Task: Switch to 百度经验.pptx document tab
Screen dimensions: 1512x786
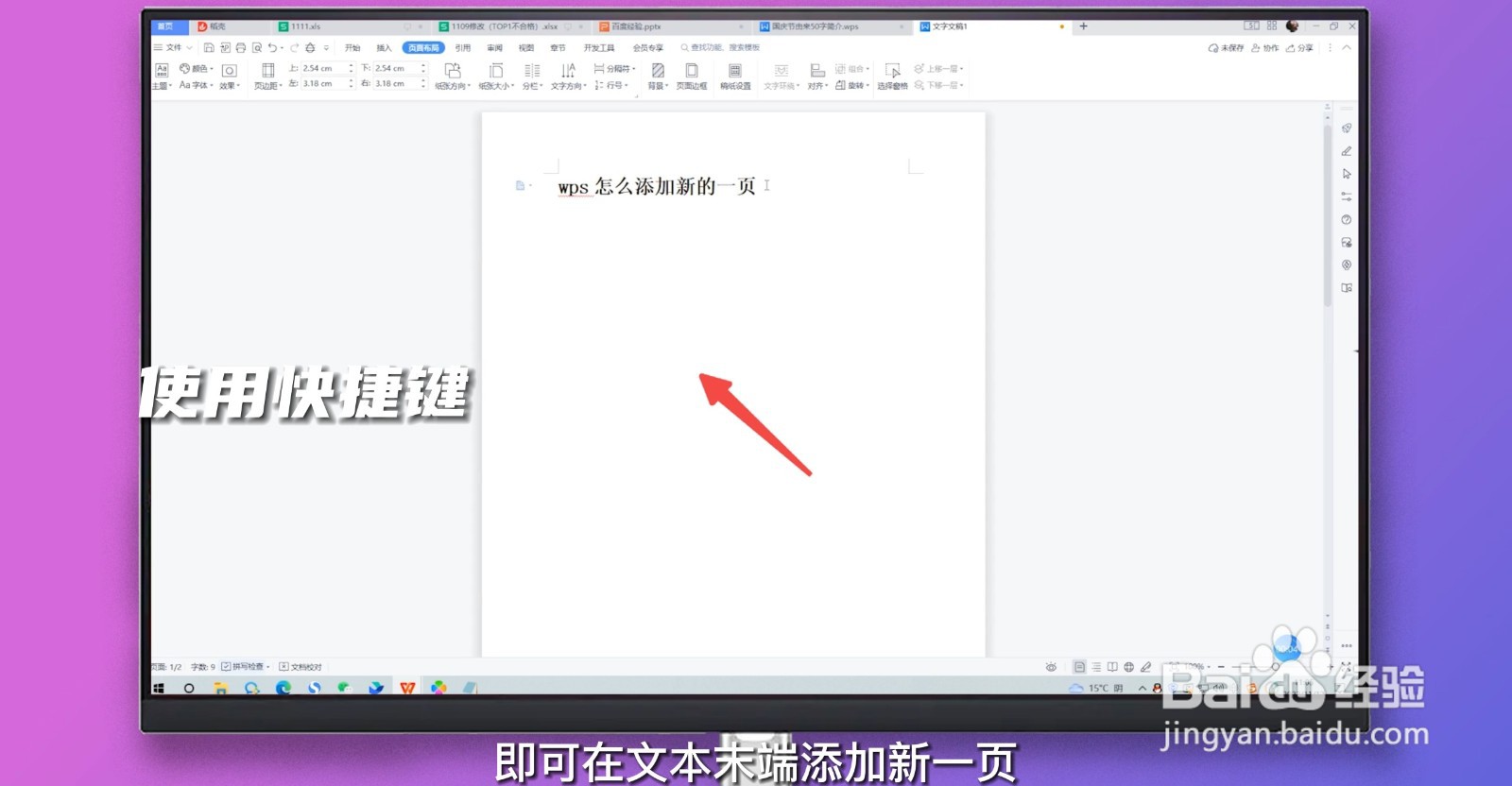Action: coord(673,26)
